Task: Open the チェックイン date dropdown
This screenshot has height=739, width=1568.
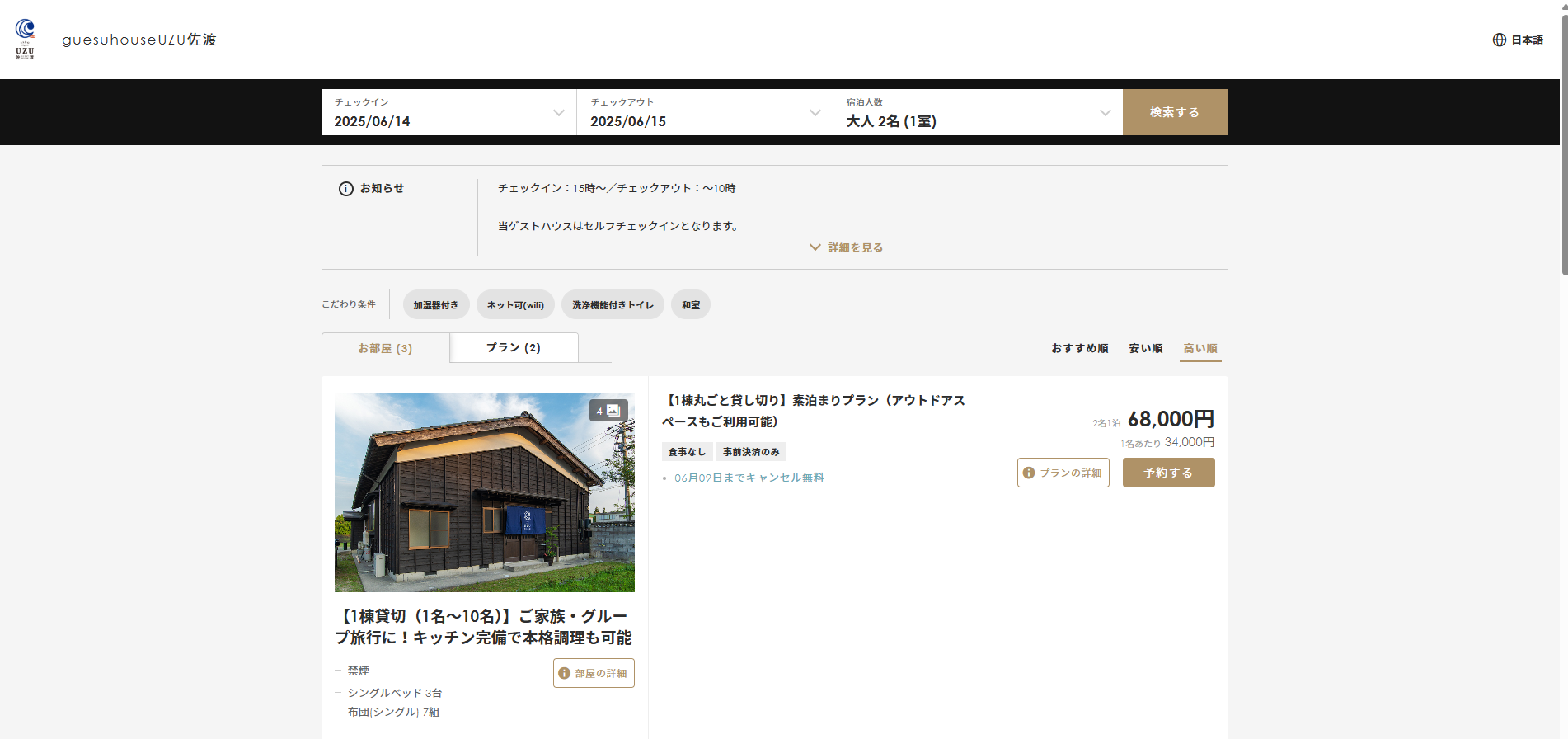Action: point(448,112)
